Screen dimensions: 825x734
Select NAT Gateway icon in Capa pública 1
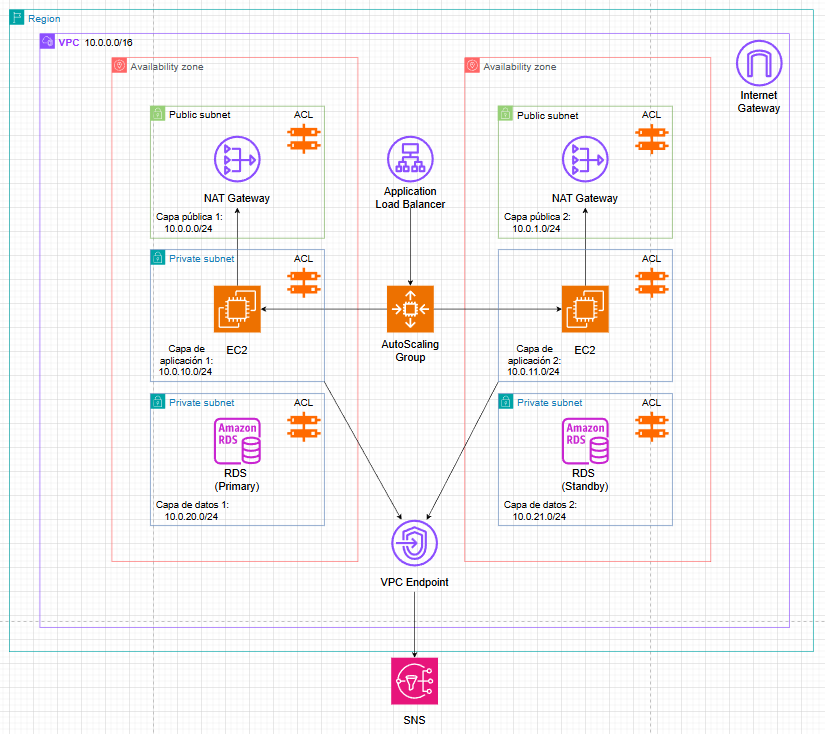(x=237, y=159)
